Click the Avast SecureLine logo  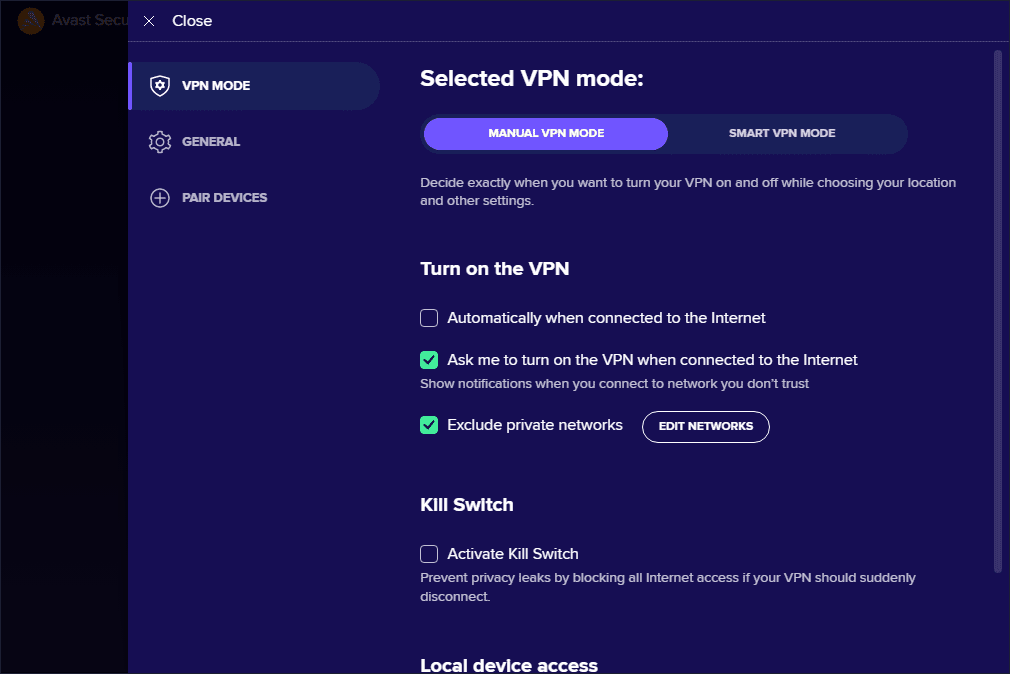[x=30, y=20]
